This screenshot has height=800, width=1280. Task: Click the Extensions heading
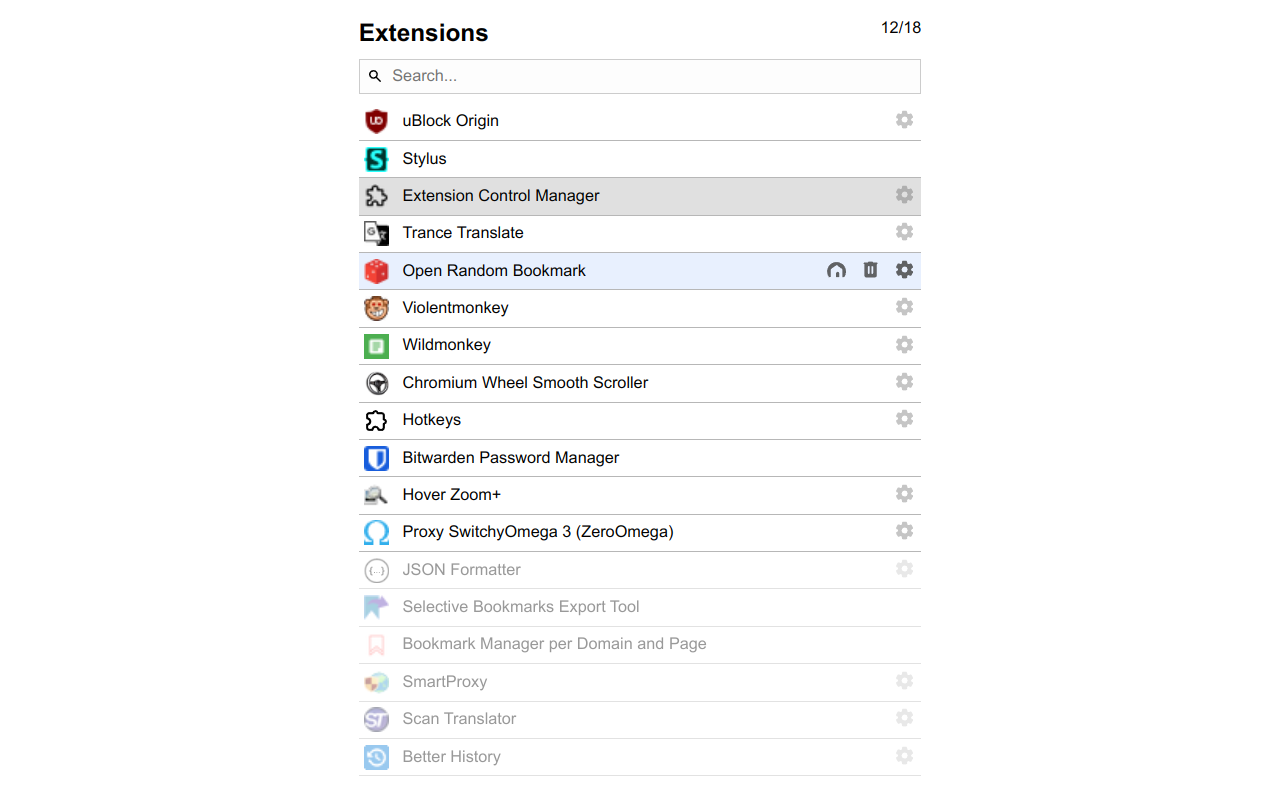[424, 33]
